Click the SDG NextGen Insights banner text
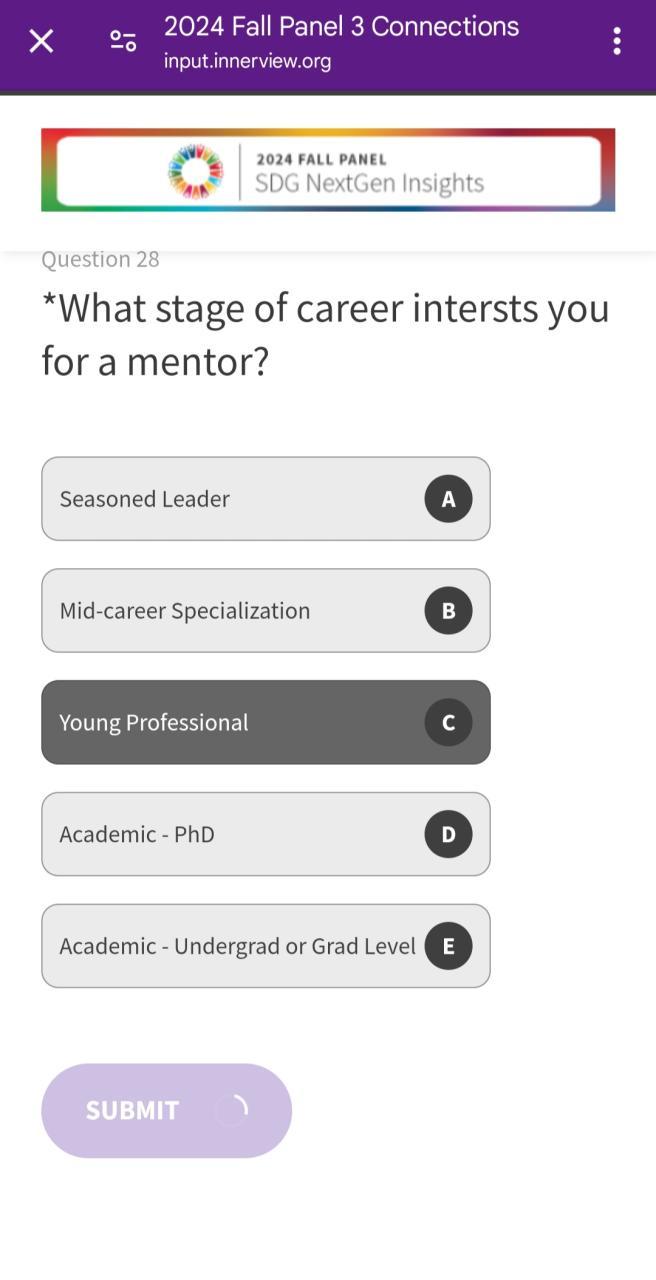 [x=369, y=183]
